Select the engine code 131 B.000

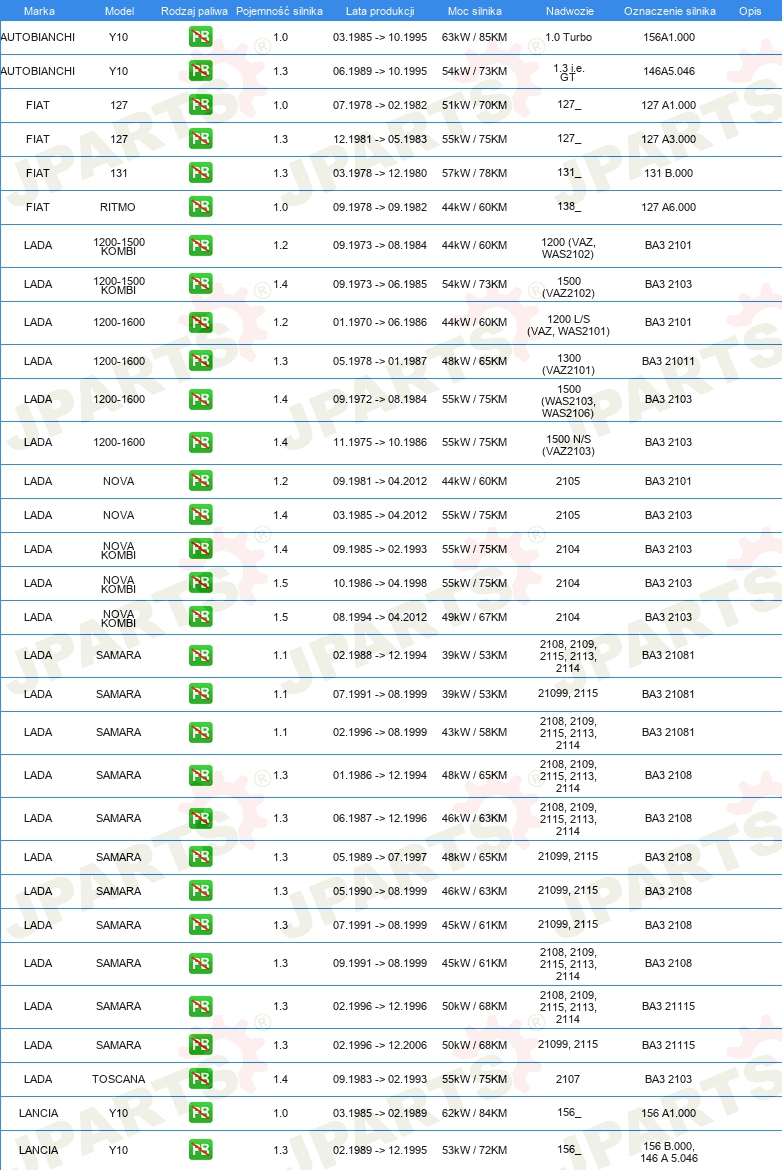669,173
